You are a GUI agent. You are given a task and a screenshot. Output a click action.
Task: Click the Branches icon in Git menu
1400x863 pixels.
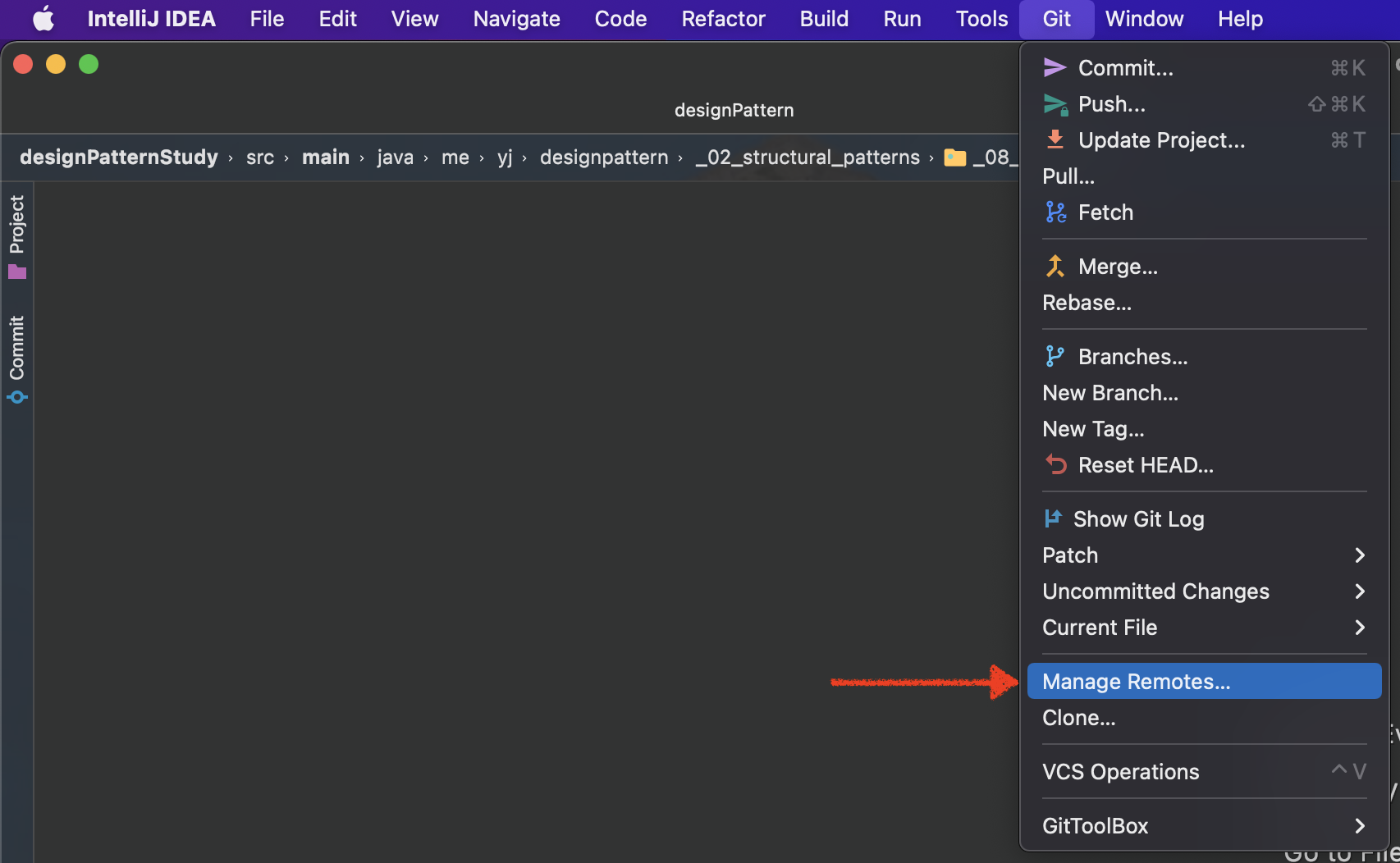click(1055, 356)
